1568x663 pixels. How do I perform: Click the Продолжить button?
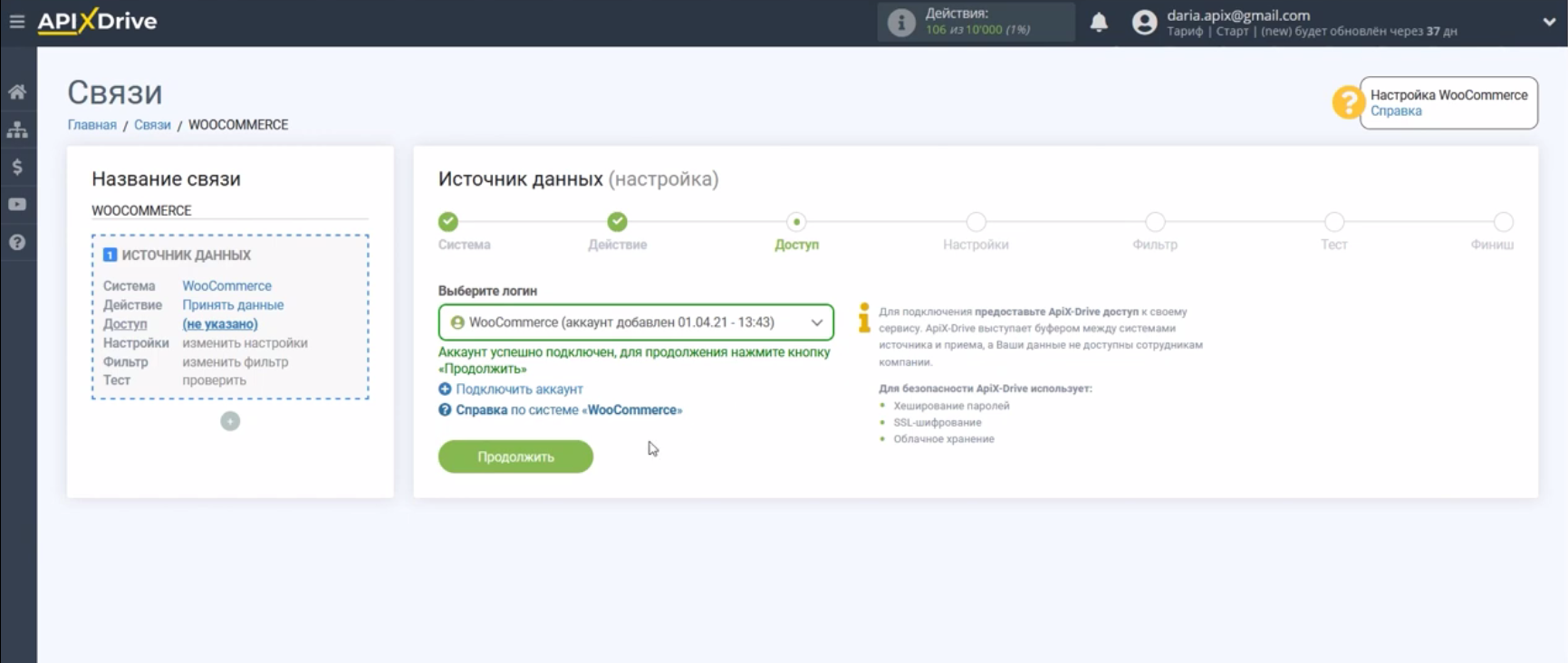[x=515, y=456]
